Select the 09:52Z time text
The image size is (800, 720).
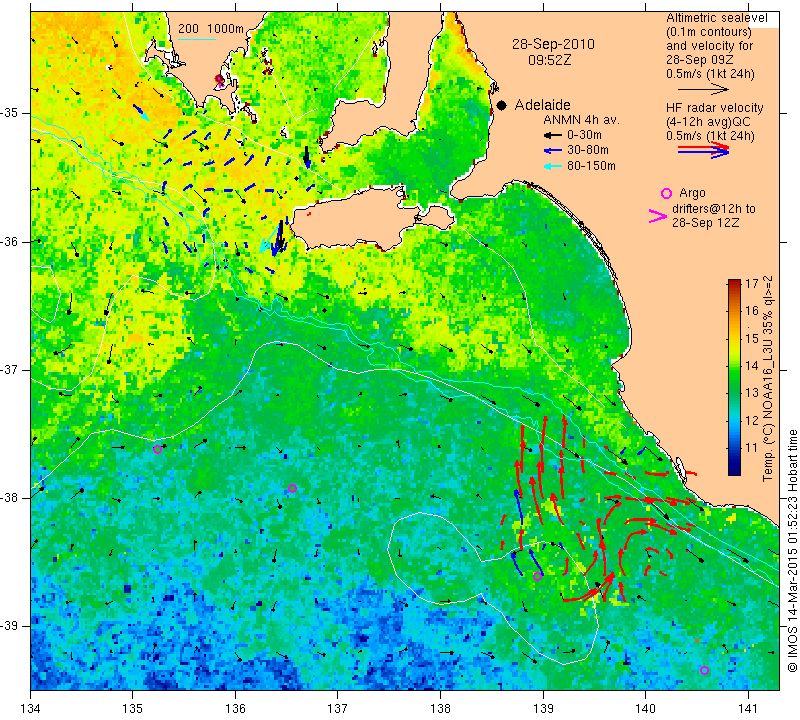click(x=549, y=60)
